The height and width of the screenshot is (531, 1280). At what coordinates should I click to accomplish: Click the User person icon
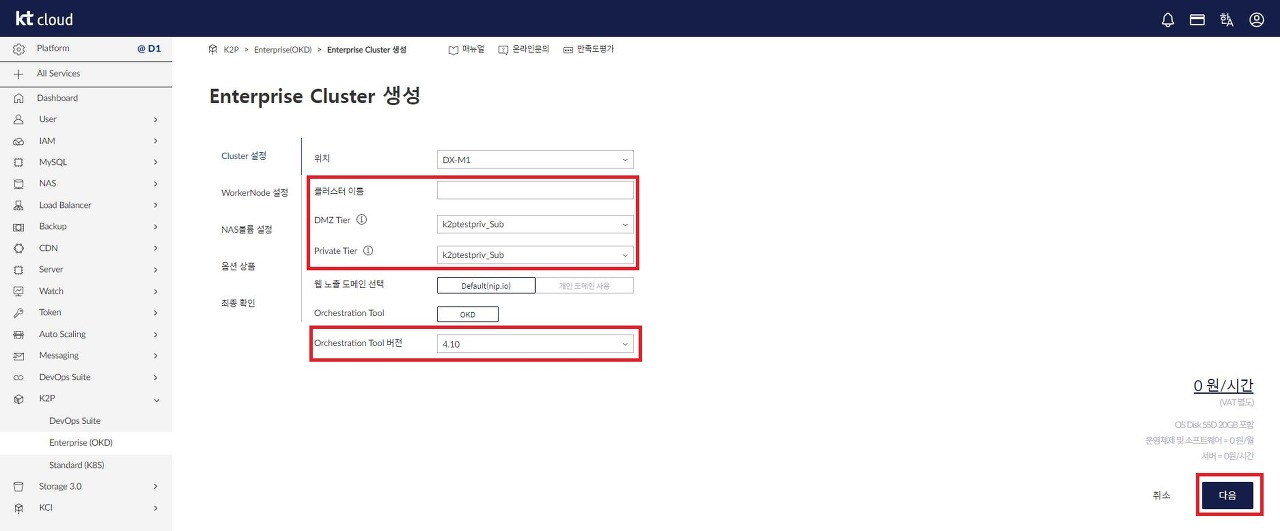pos(18,119)
